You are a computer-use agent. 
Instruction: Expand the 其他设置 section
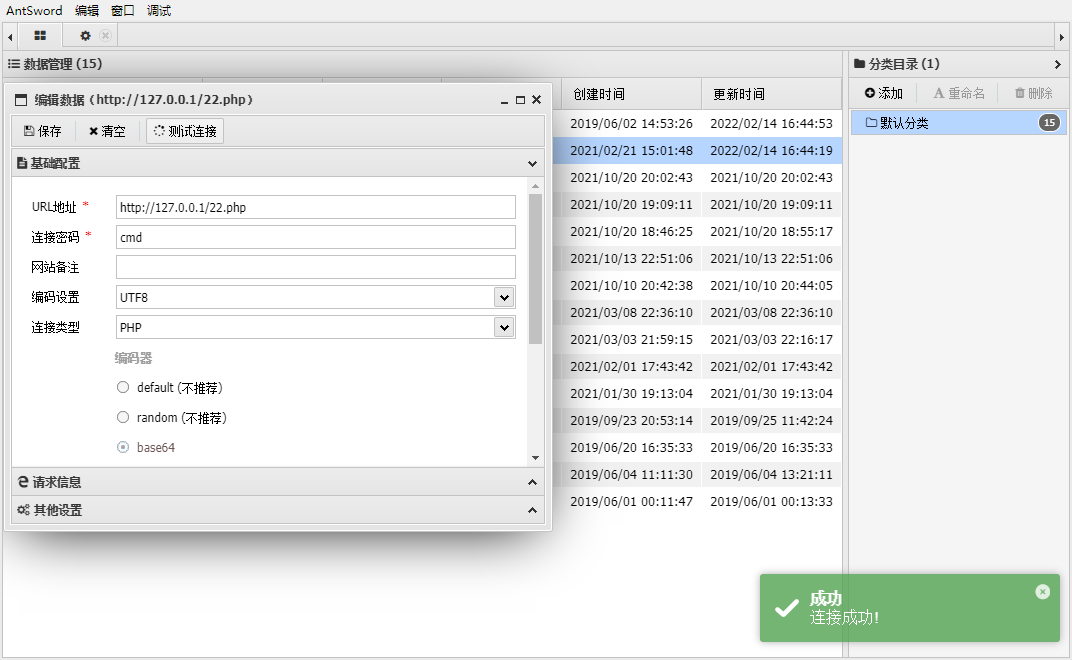[533, 510]
